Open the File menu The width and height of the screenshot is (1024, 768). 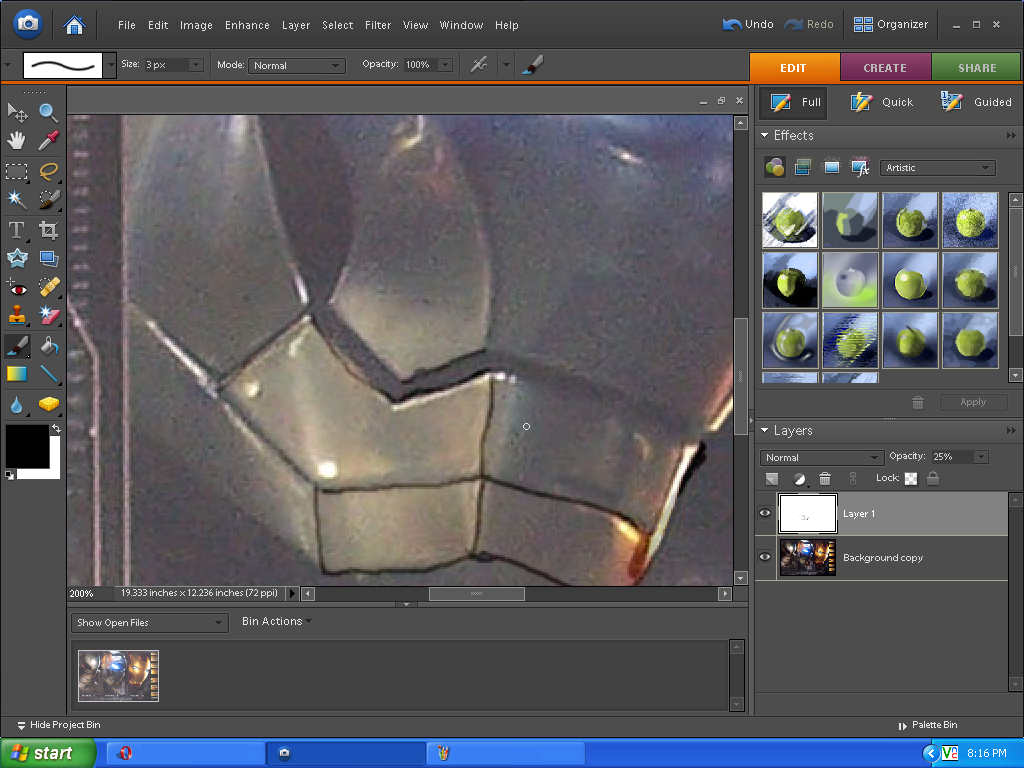click(x=127, y=25)
